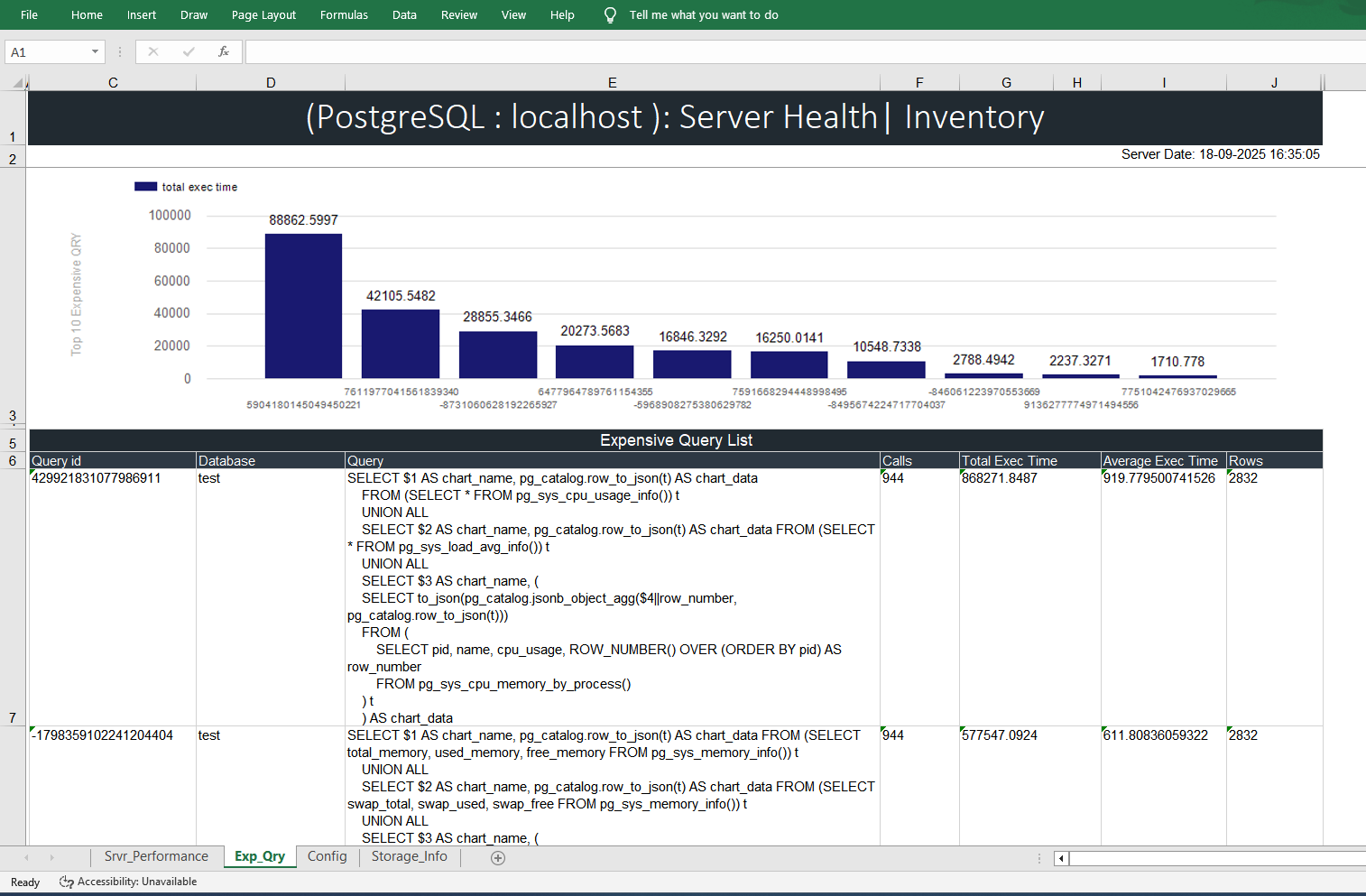Select the tallest bar labeled 88862.5997
This screenshot has height=896, width=1366.
pos(303,306)
